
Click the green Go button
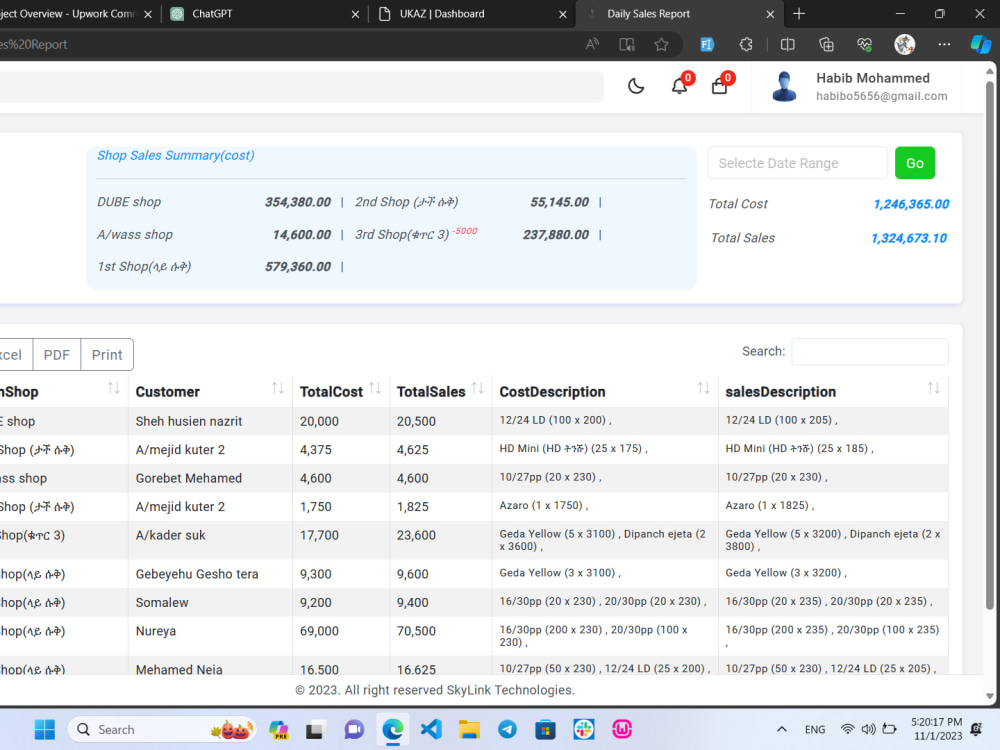[x=915, y=163]
